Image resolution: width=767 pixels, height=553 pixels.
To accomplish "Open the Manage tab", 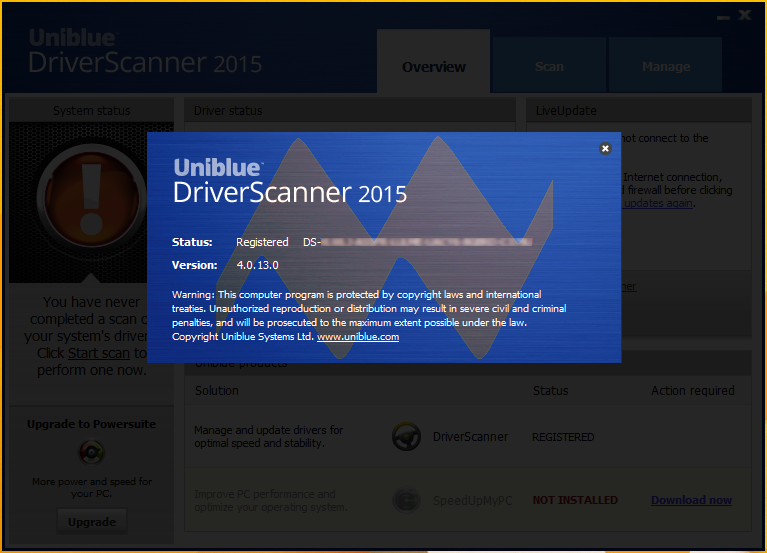I will [x=666, y=66].
